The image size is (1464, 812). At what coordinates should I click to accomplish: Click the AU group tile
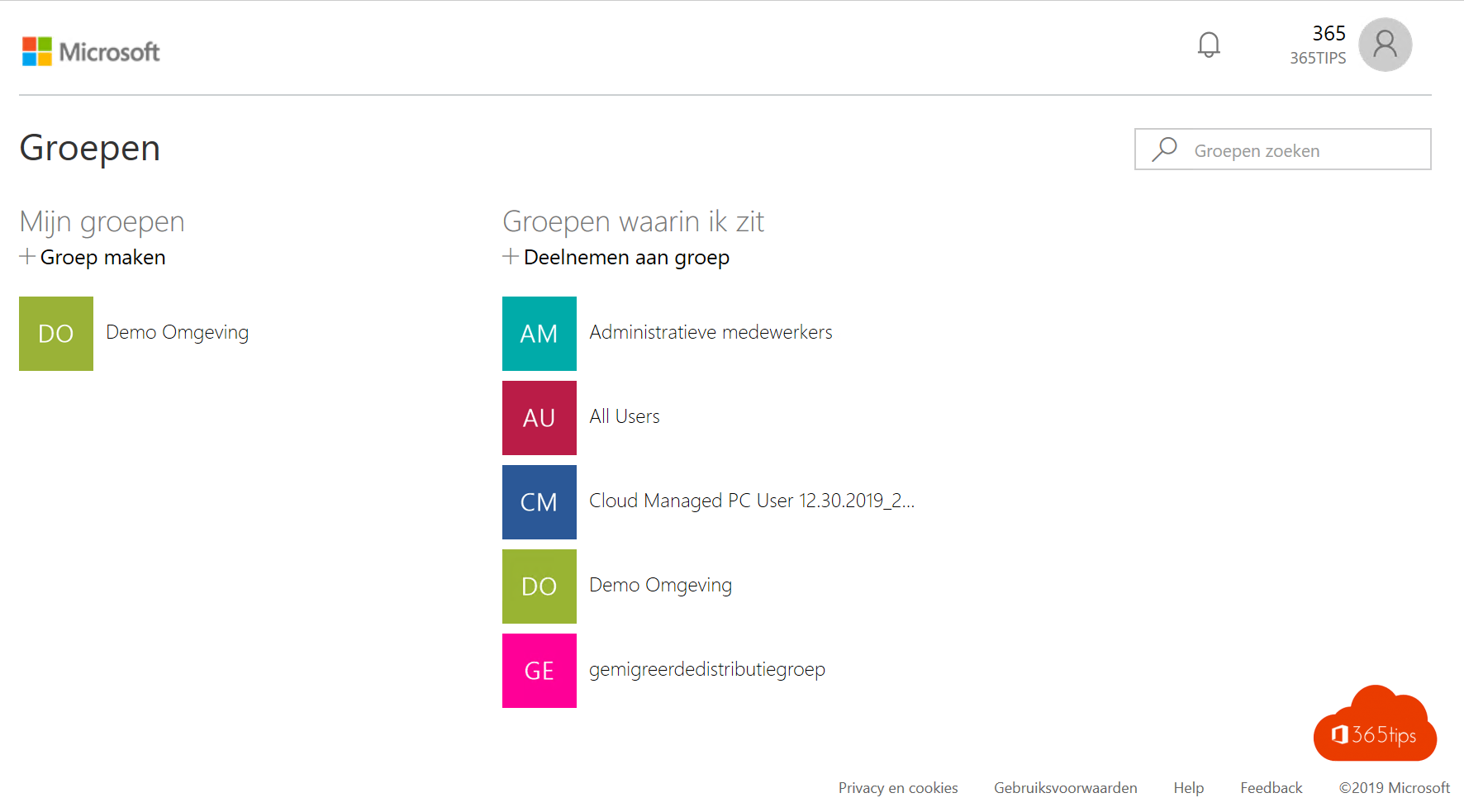click(x=539, y=418)
